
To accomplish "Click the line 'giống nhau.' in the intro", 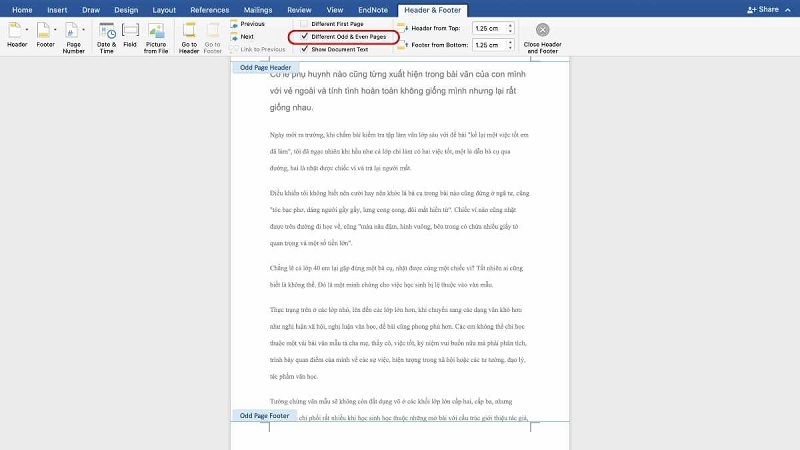I will (291, 108).
